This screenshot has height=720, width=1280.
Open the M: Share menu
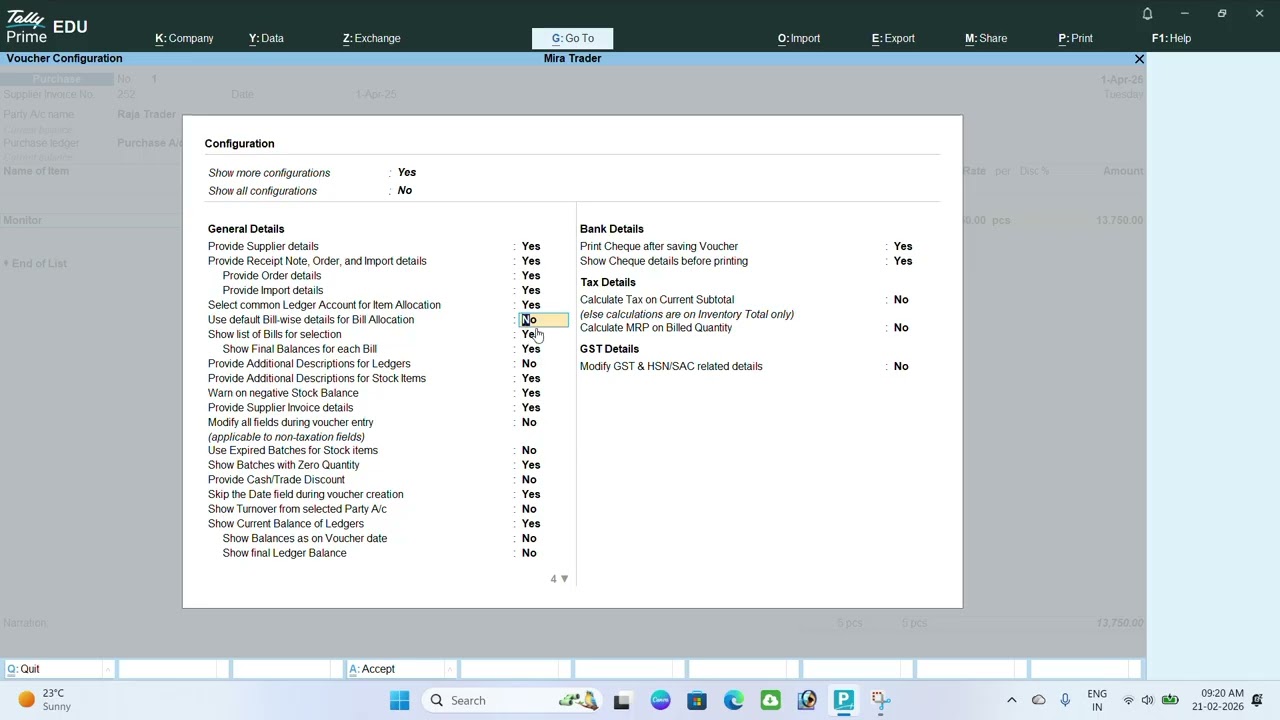[986, 38]
